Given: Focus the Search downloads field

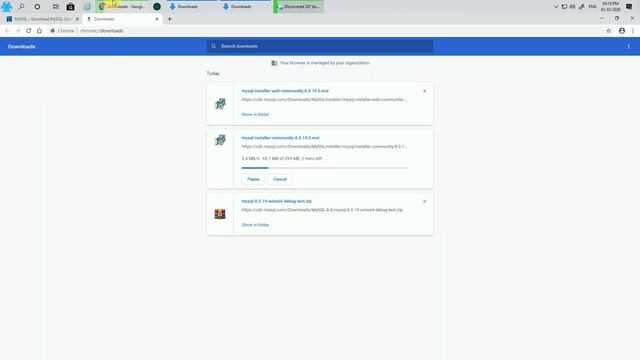Looking at the screenshot, I should point(320,46).
